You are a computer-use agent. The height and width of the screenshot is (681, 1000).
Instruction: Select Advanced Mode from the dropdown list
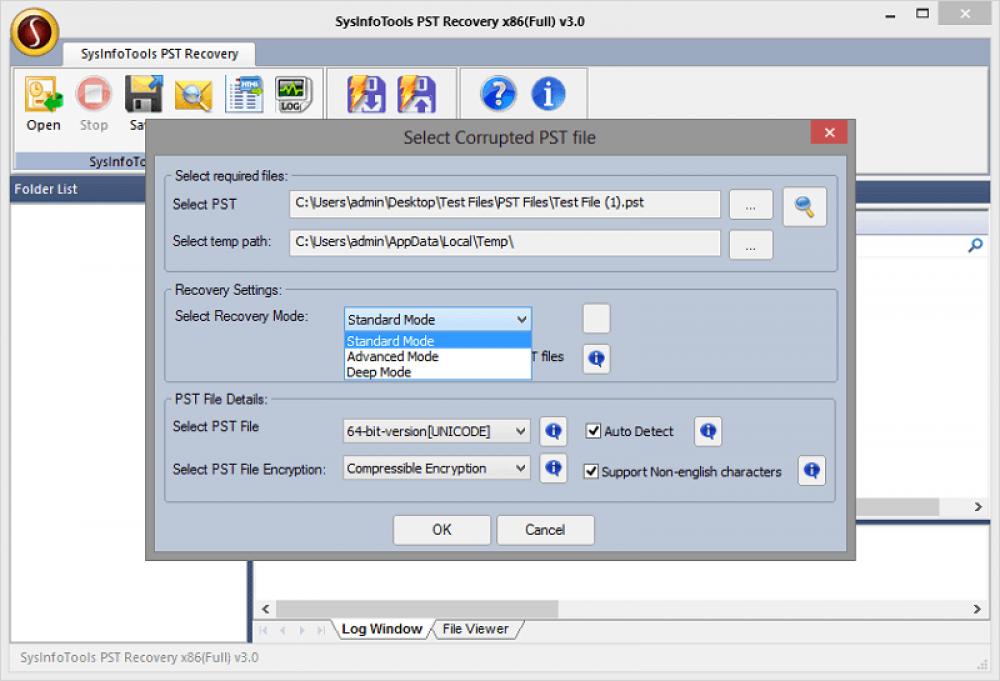click(393, 356)
